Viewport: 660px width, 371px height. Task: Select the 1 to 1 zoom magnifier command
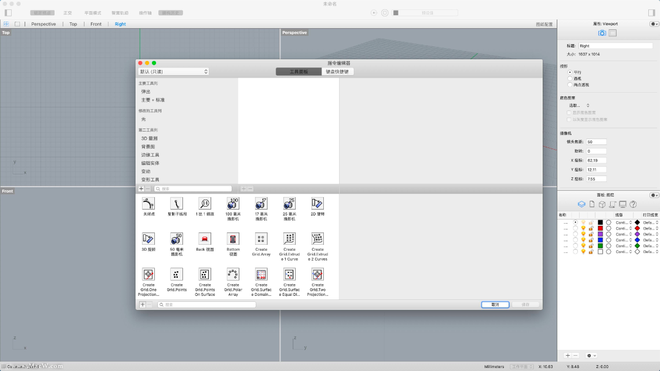point(205,204)
